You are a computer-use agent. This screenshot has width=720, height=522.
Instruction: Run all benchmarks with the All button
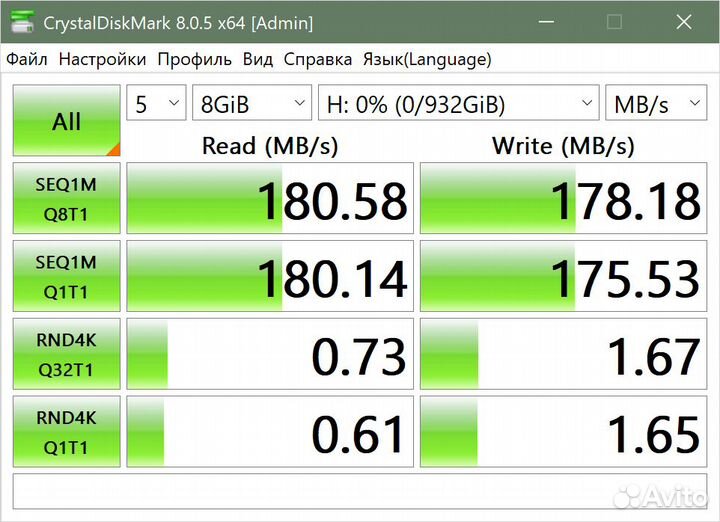point(67,121)
